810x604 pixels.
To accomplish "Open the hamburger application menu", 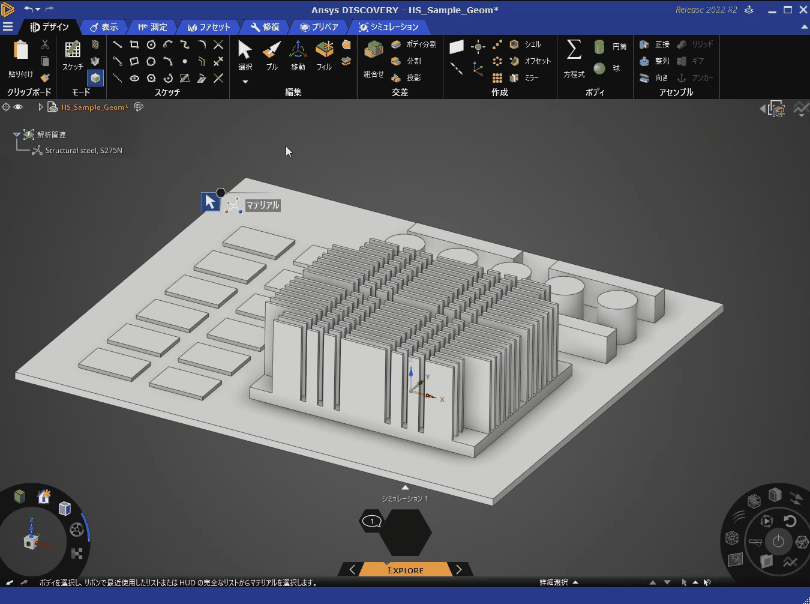I will pos(8,27).
